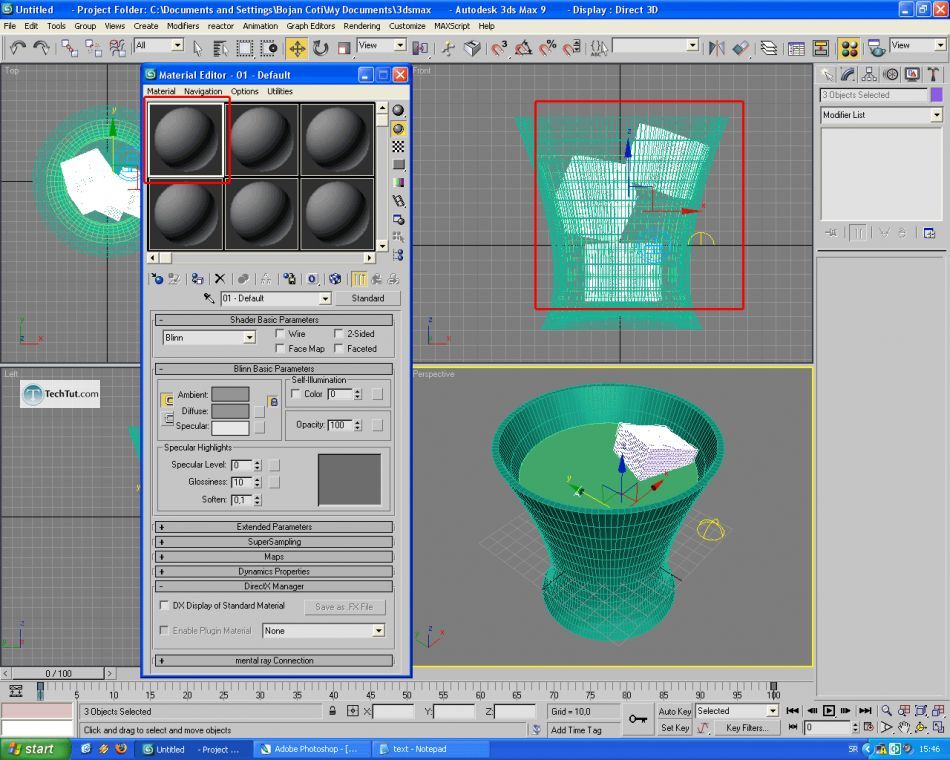Toggle selection lock padlock in status bar
Viewport: 950px width, 760px height.
[333, 711]
